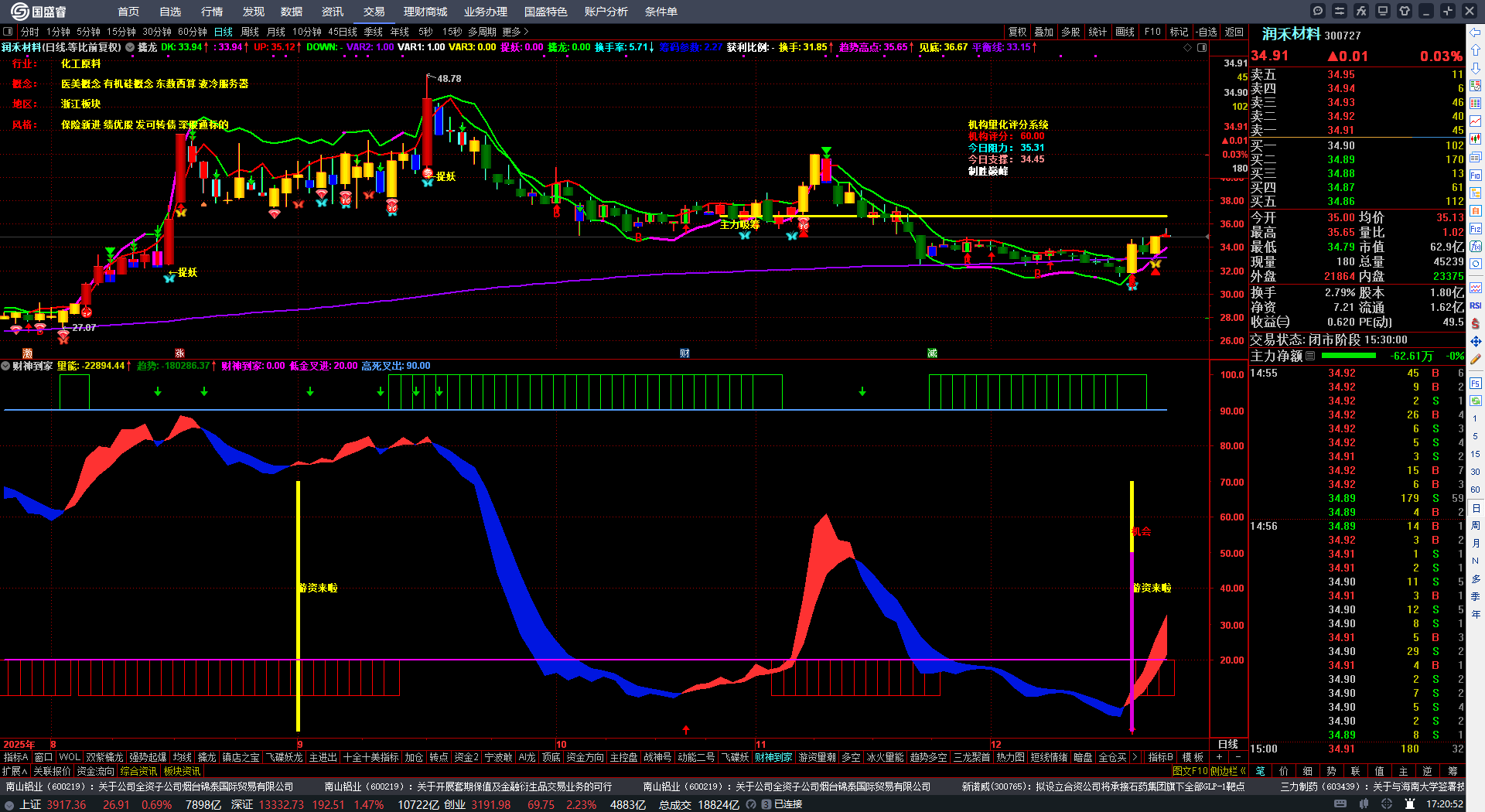The height and width of the screenshot is (812, 1485).
Task: Select the four-way move arrows icon in sidebar
Action: (x=1476, y=341)
